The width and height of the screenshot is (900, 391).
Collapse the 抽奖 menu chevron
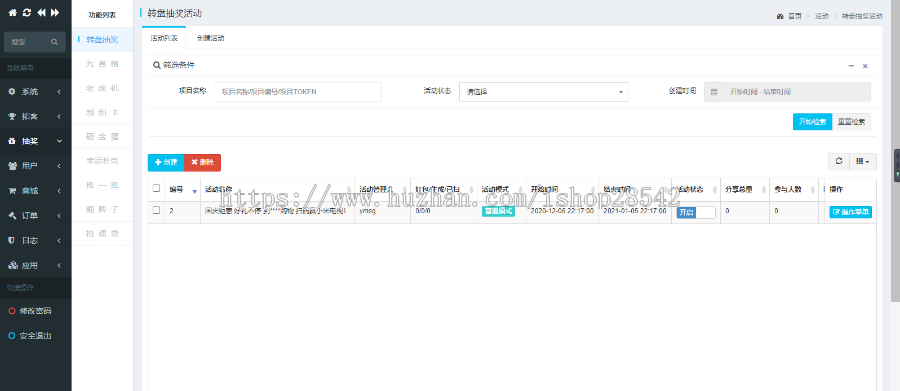pyautogui.click(x=59, y=141)
